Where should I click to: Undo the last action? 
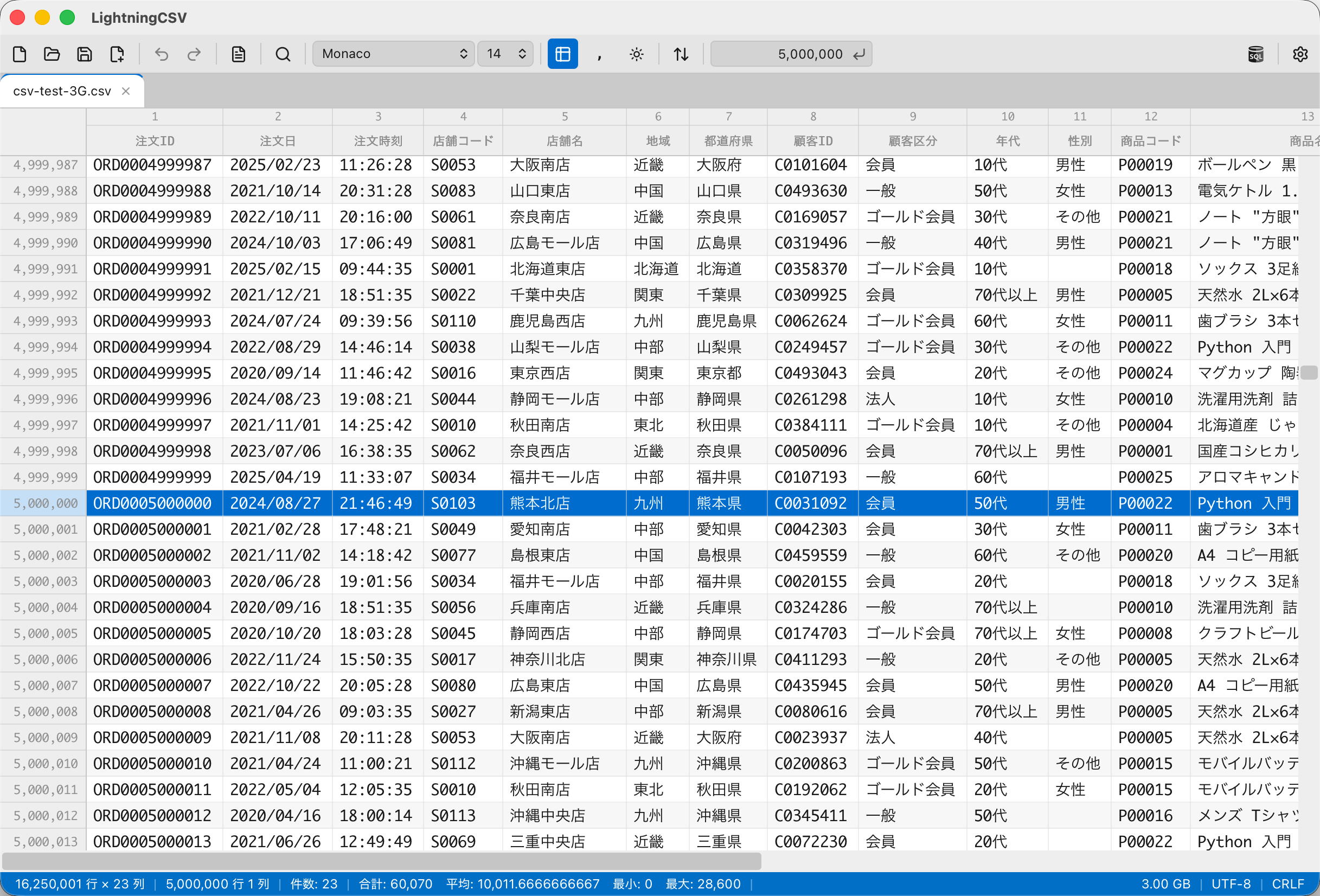coord(162,54)
